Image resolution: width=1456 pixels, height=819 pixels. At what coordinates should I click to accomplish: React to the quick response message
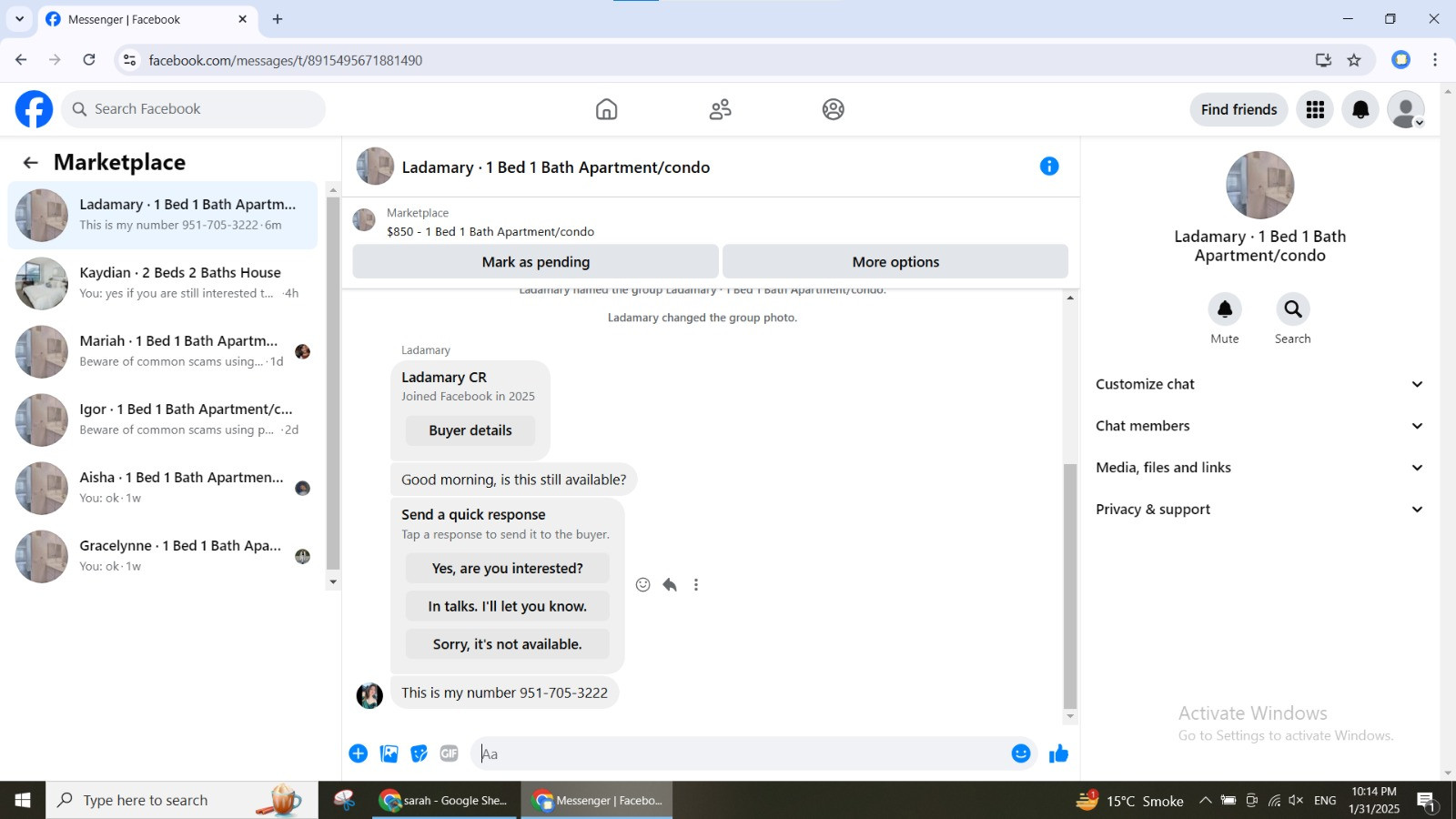(642, 585)
